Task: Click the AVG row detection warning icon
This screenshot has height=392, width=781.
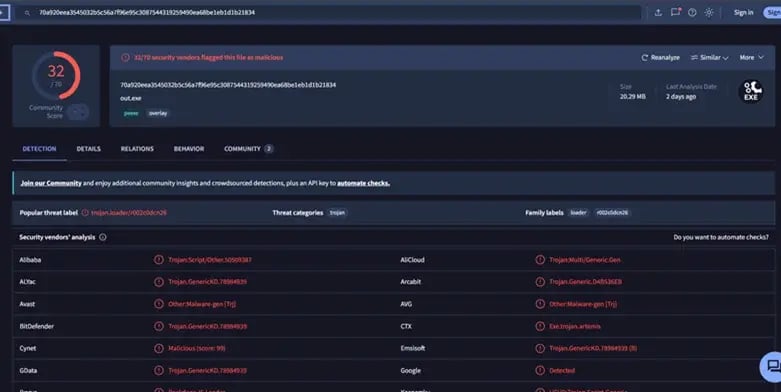Action: [540, 304]
